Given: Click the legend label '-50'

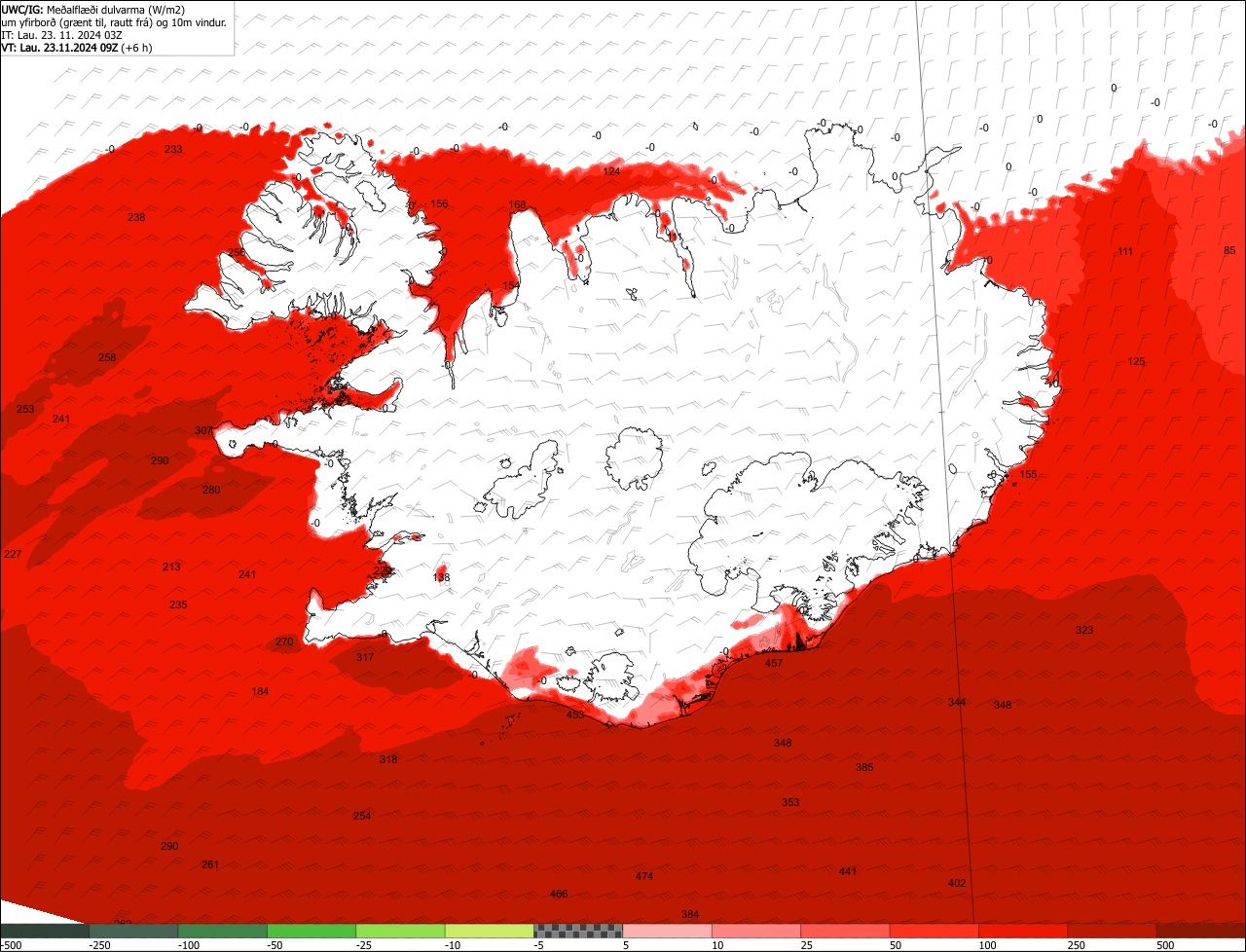Looking at the screenshot, I should (275, 945).
